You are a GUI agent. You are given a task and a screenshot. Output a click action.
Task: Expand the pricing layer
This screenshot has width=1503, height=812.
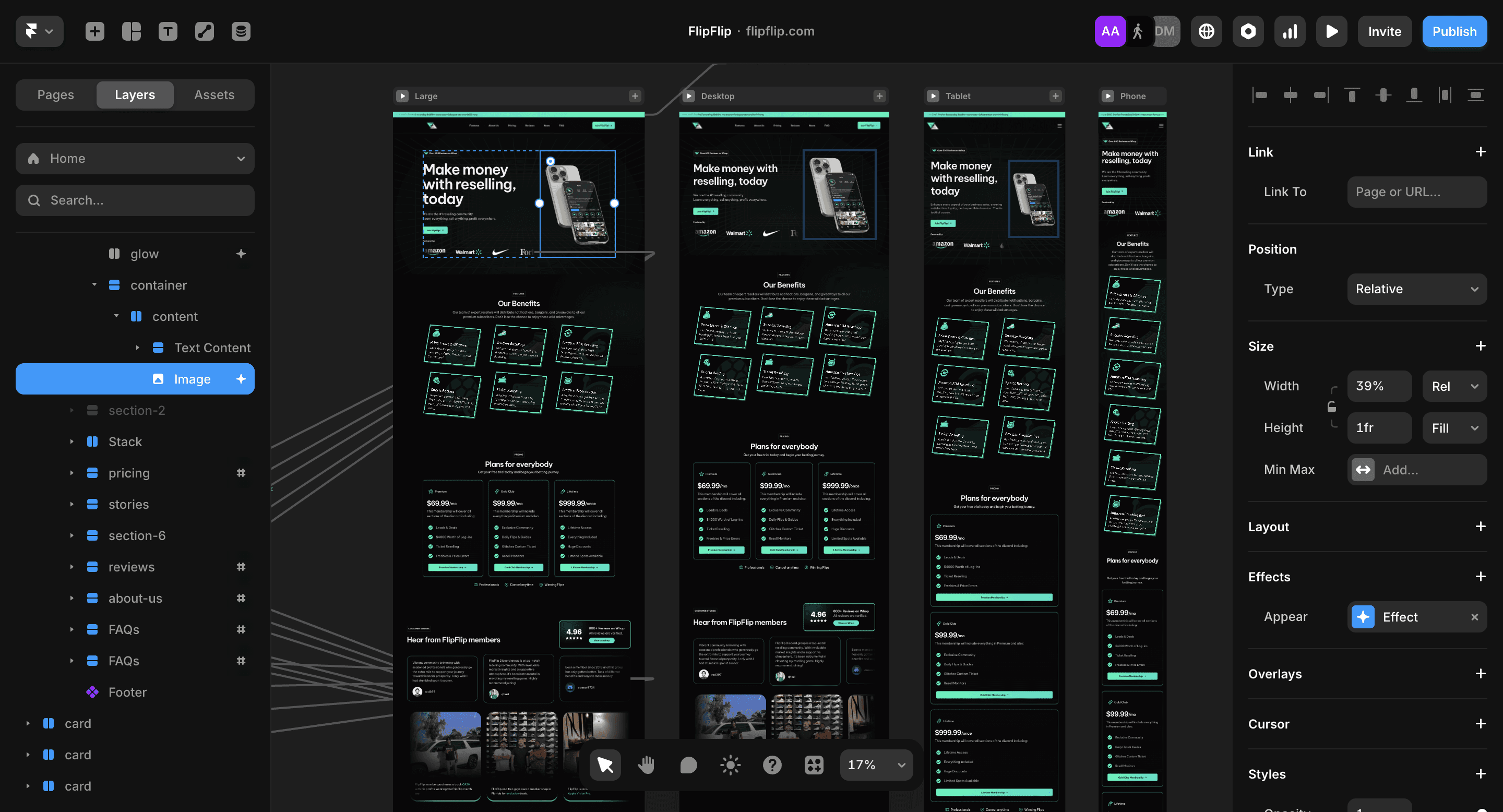tap(72, 473)
